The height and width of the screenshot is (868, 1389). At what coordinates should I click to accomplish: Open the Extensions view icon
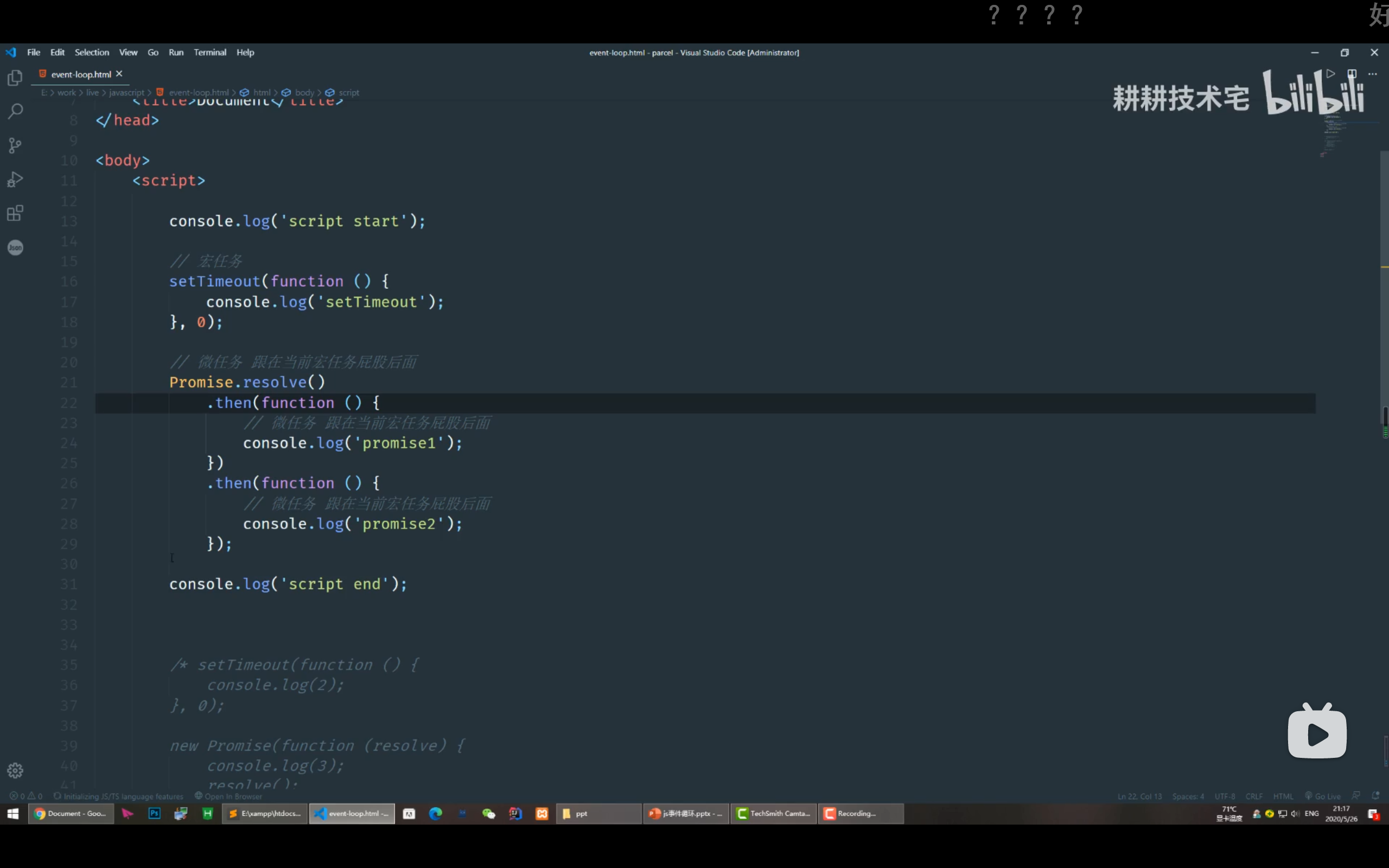tap(15, 214)
